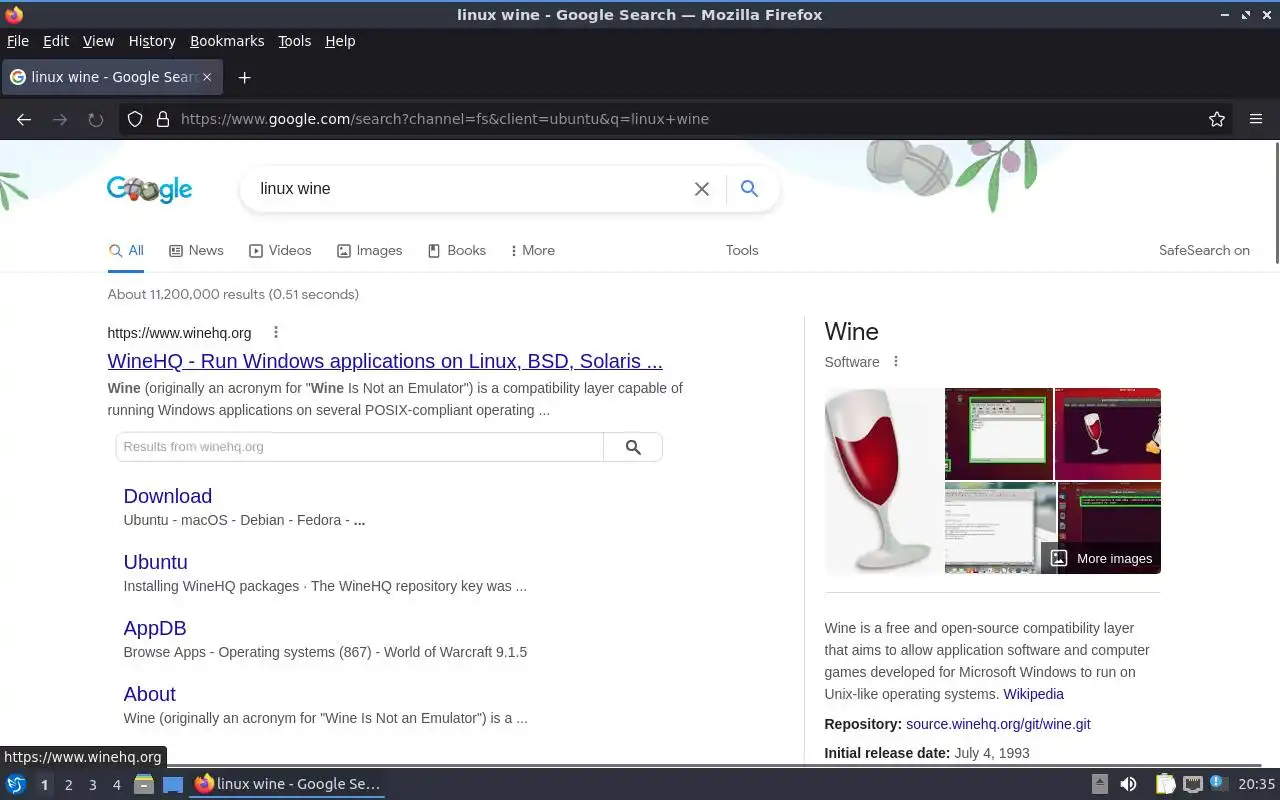Search winehq.org with the magnifier button
Viewport: 1280px width, 800px height.
point(633,447)
